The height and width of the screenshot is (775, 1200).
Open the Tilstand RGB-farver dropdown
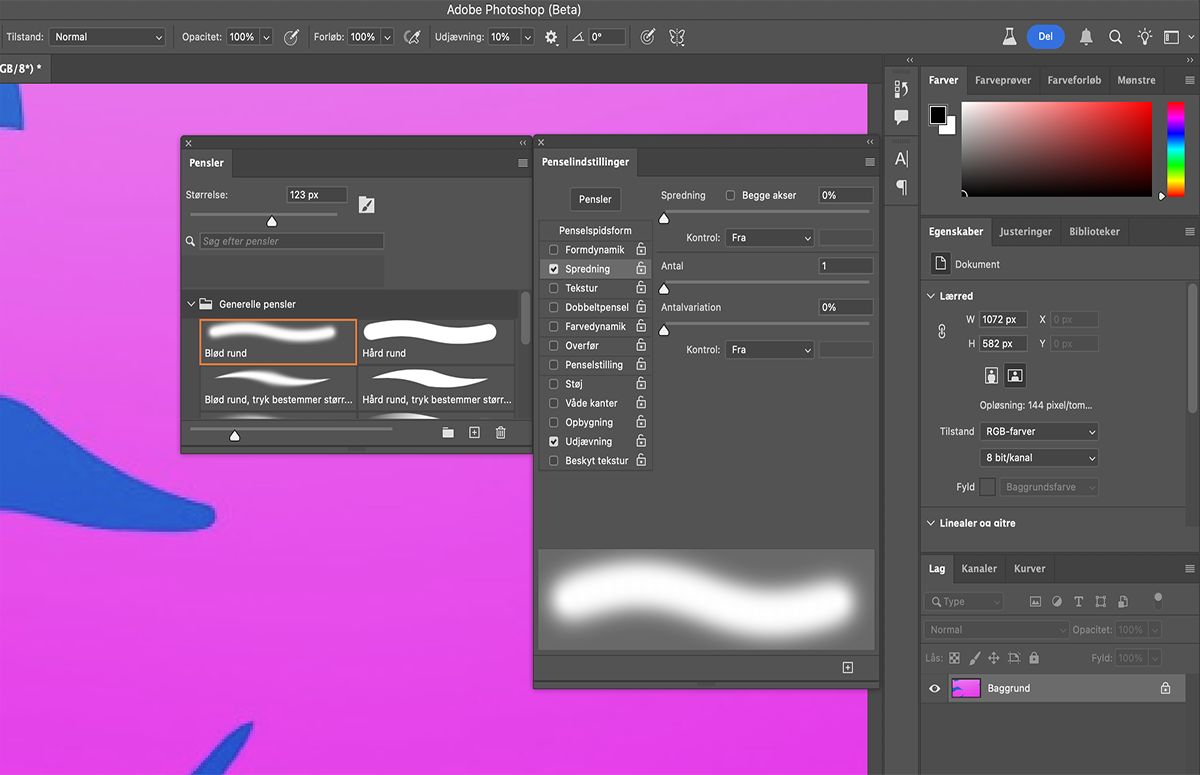click(1038, 431)
